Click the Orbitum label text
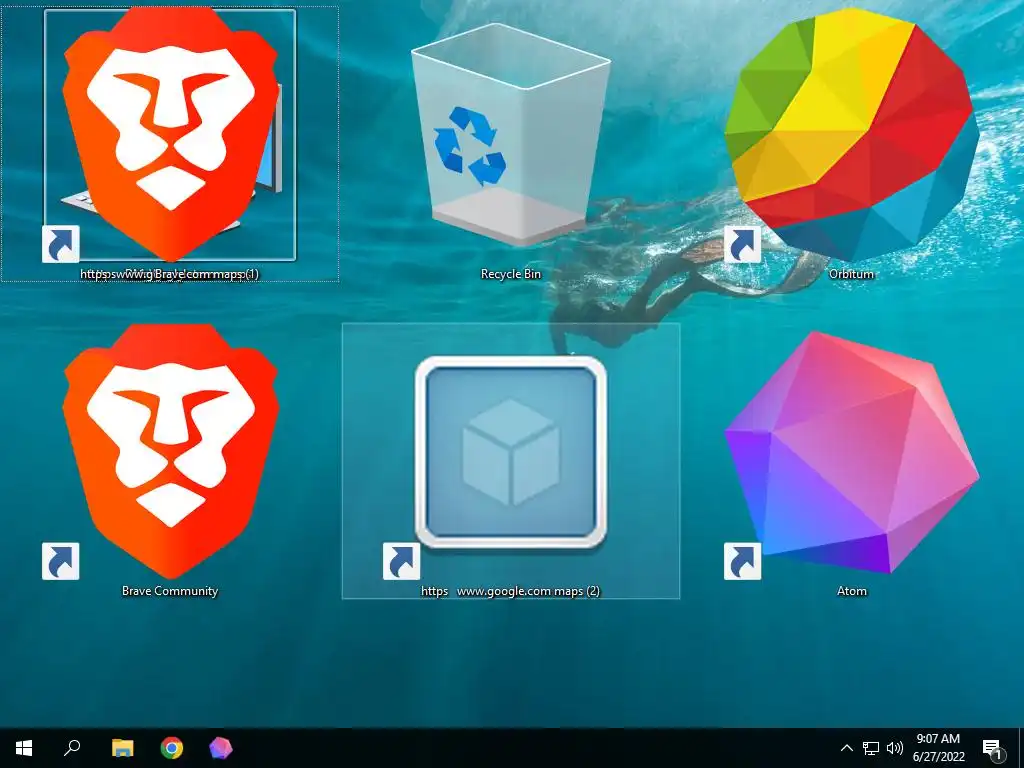The width and height of the screenshot is (1024, 768). coord(852,274)
